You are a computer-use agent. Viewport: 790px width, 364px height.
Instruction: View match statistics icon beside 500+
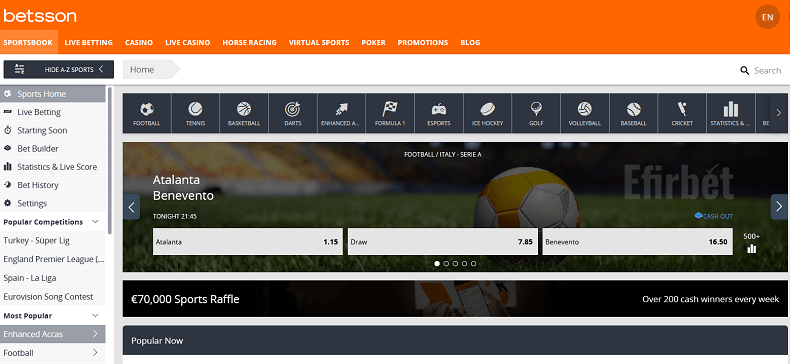(752, 249)
